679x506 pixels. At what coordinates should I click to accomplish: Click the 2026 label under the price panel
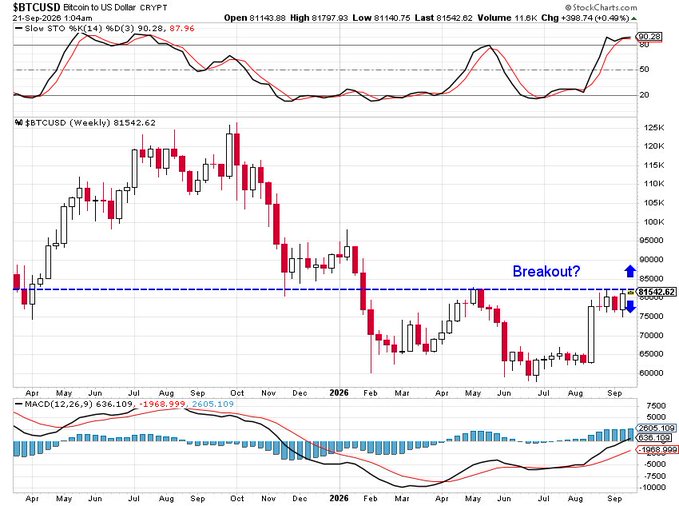tap(339, 392)
